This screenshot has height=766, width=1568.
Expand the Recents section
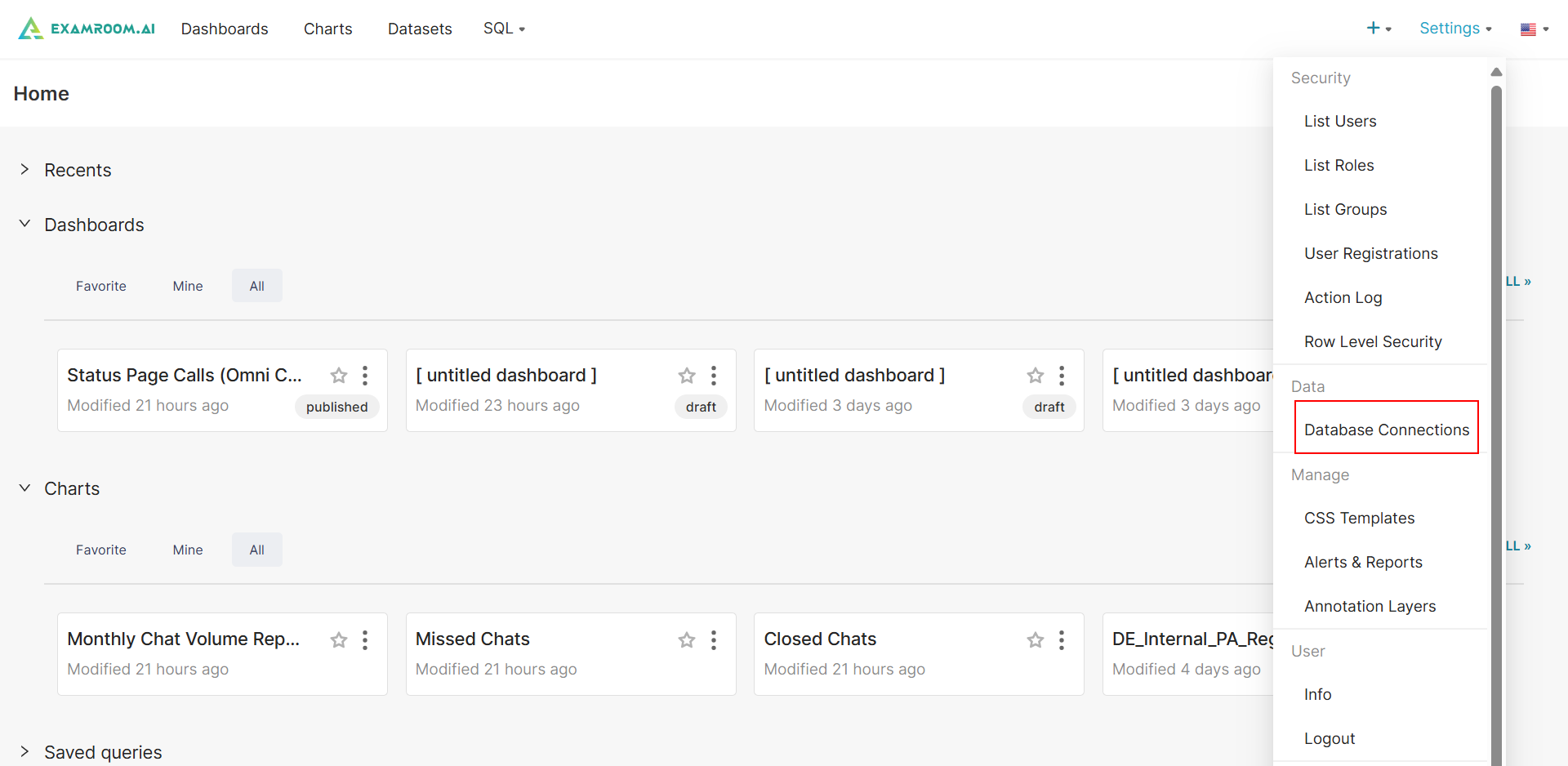point(24,170)
